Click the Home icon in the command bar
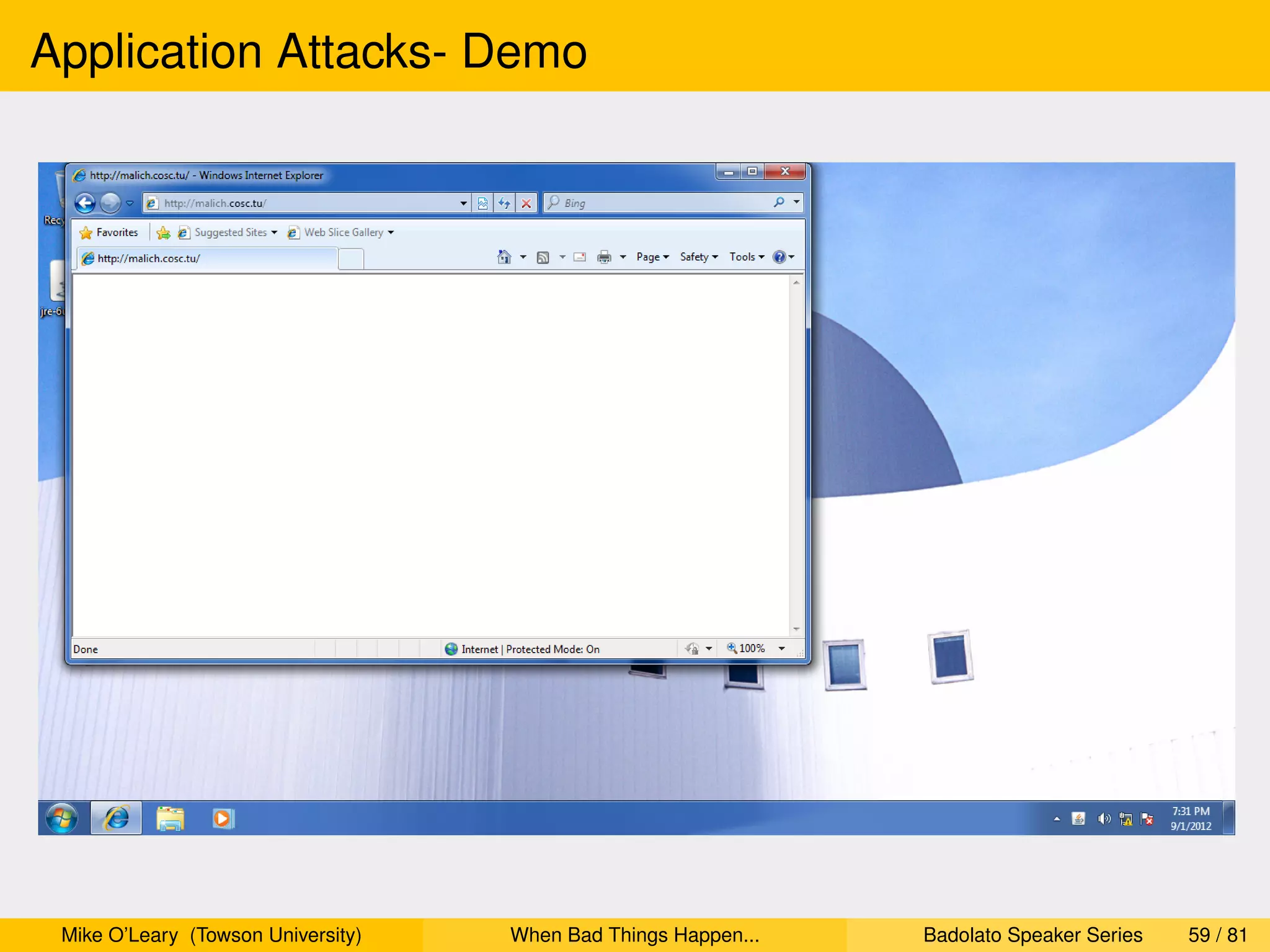Image resolution: width=1270 pixels, height=952 pixels. (504, 257)
